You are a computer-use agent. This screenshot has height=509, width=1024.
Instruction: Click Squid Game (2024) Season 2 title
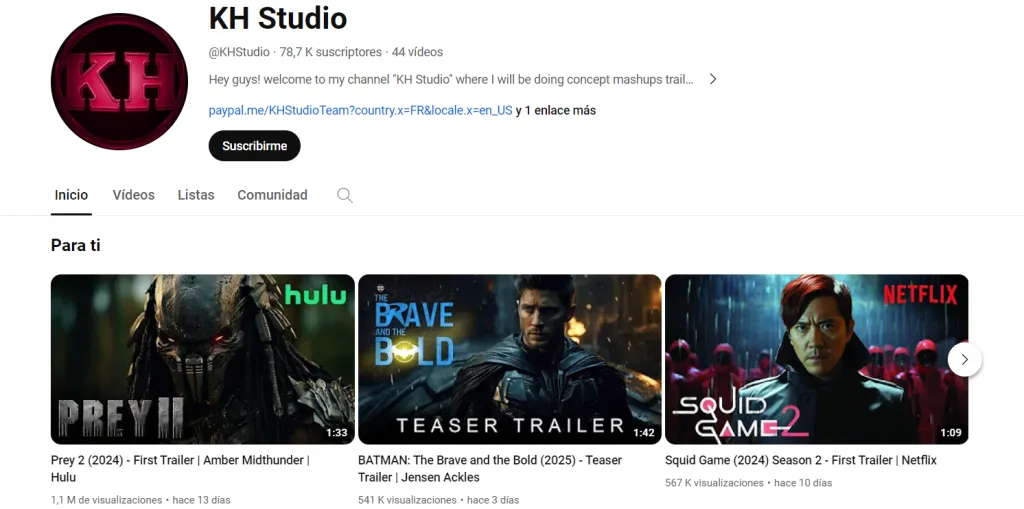tap(801, 460)
